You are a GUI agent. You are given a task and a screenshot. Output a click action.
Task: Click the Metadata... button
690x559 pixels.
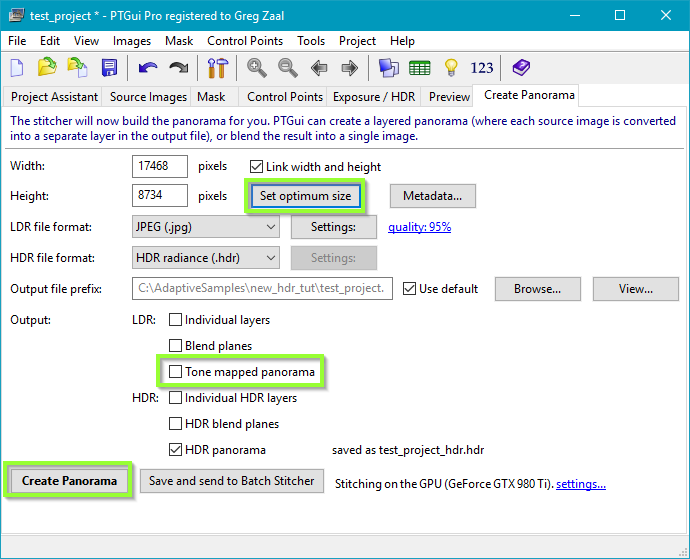click(x=433, y=196)
